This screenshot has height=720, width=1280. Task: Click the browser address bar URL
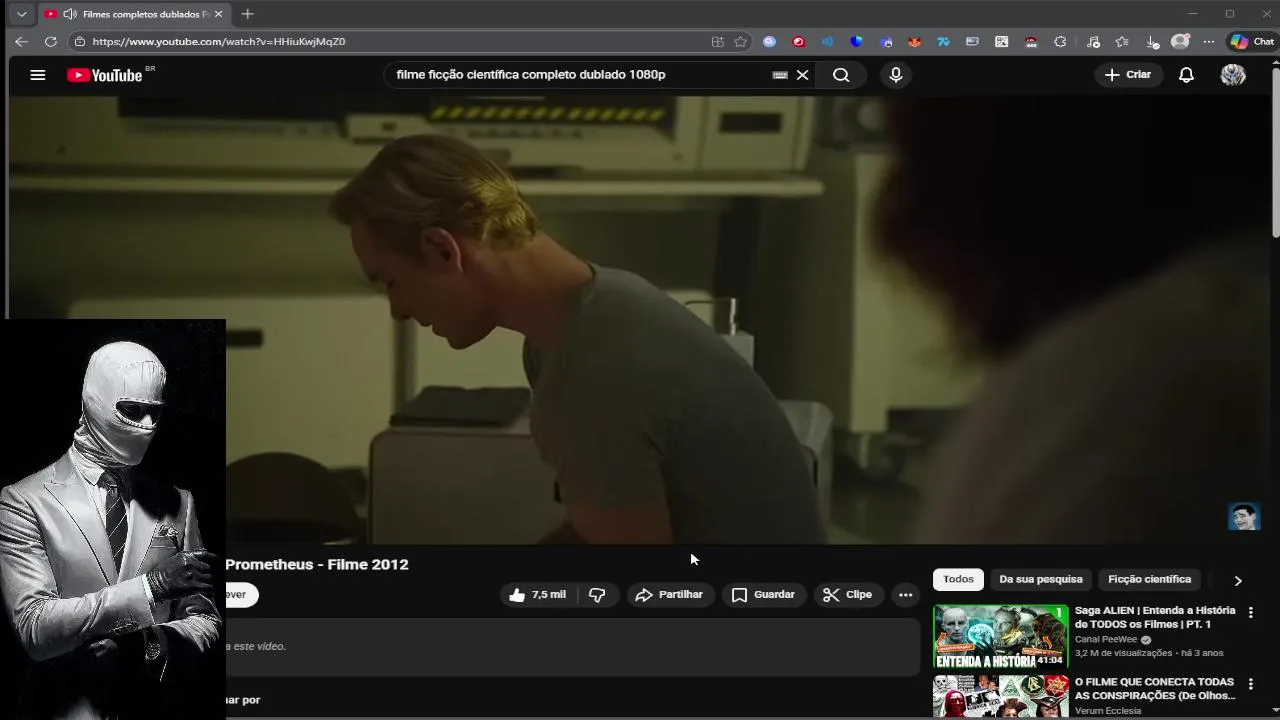click(219, 42)
